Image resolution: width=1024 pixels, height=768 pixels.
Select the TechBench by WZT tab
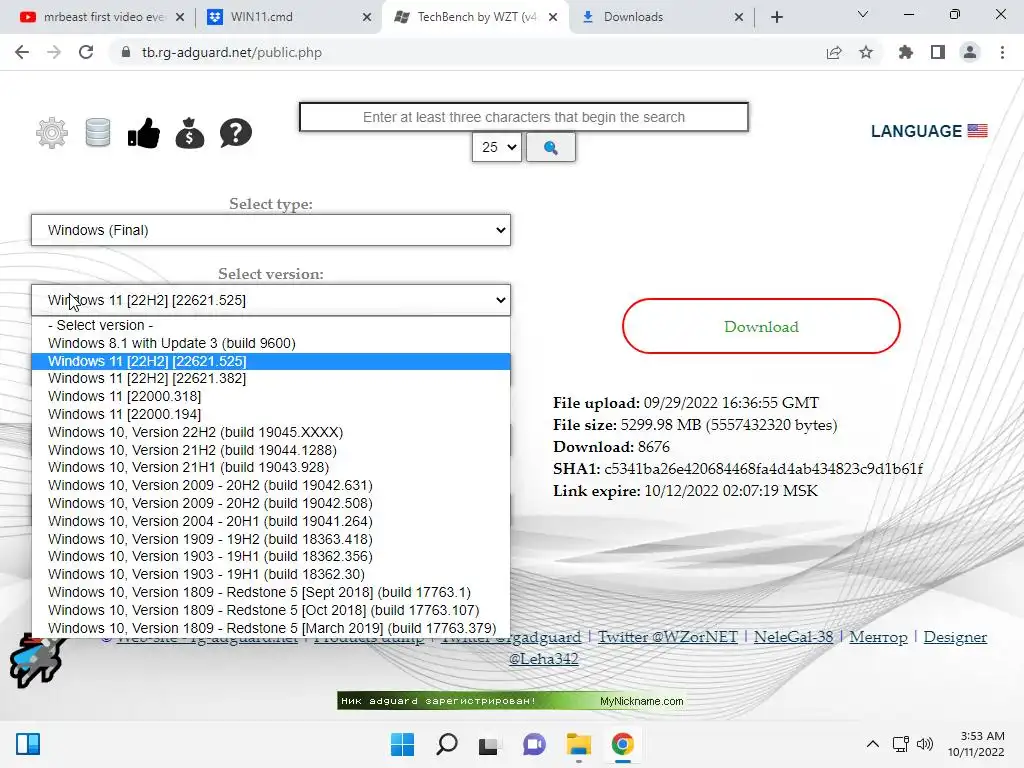pyautogui.click(x=473, y=17)
